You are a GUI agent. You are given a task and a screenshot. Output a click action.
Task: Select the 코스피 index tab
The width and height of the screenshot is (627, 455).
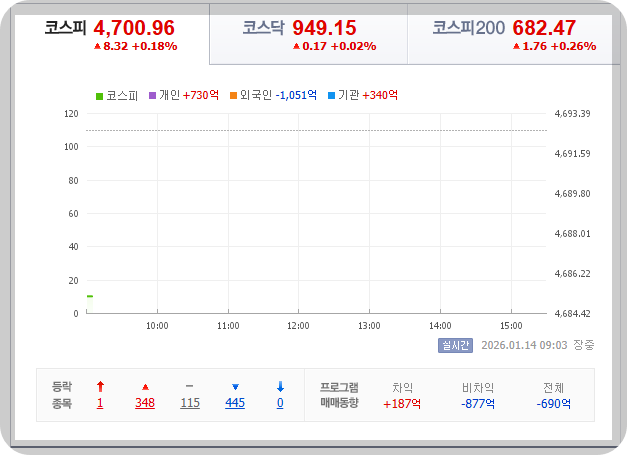click(111, 34)
